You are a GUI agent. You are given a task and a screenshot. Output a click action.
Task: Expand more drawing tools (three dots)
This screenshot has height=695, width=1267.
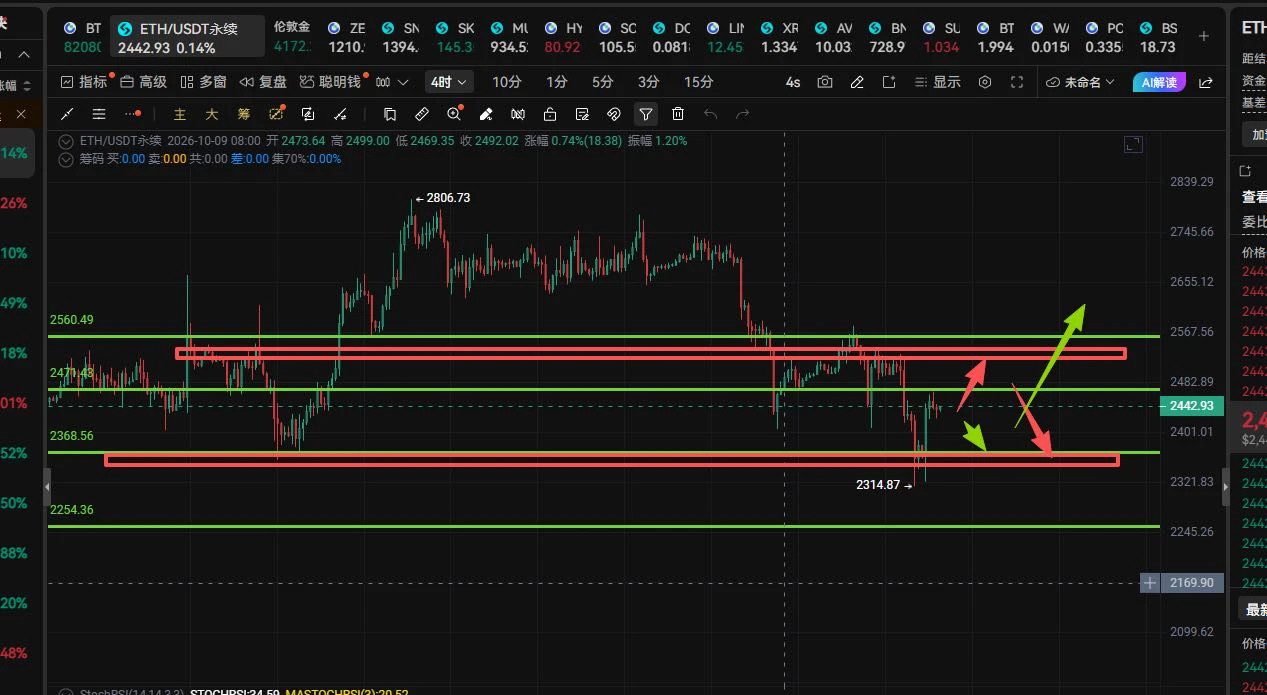coord(132,114)
